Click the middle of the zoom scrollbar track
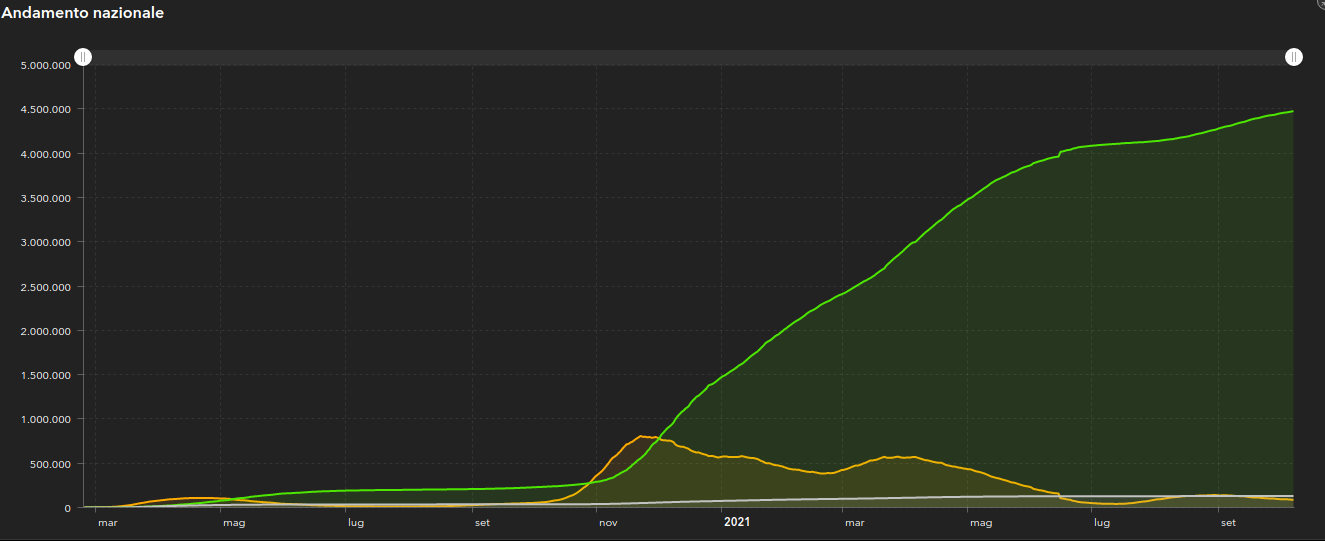 pos(688,58)
